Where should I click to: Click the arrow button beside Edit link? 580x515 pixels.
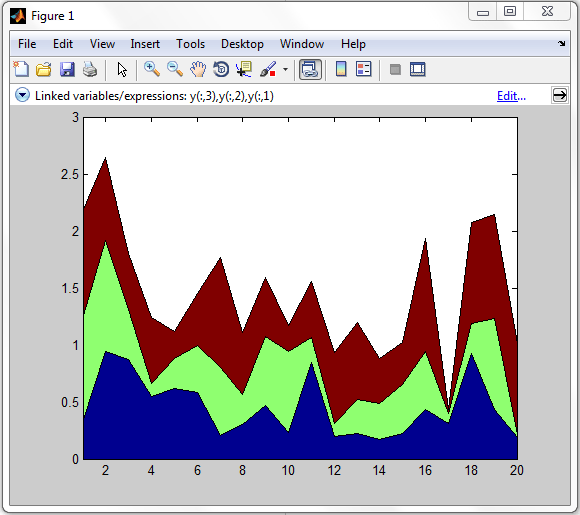[x=559, y=95]
